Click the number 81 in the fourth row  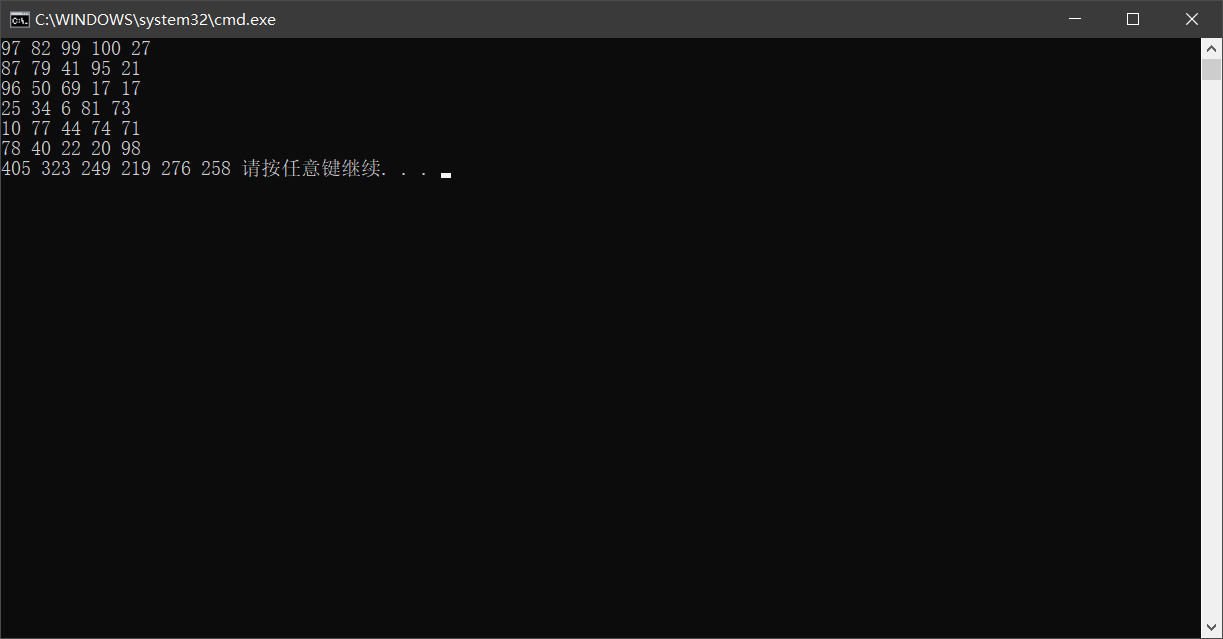pyautogui.click(x=91, y=109)
